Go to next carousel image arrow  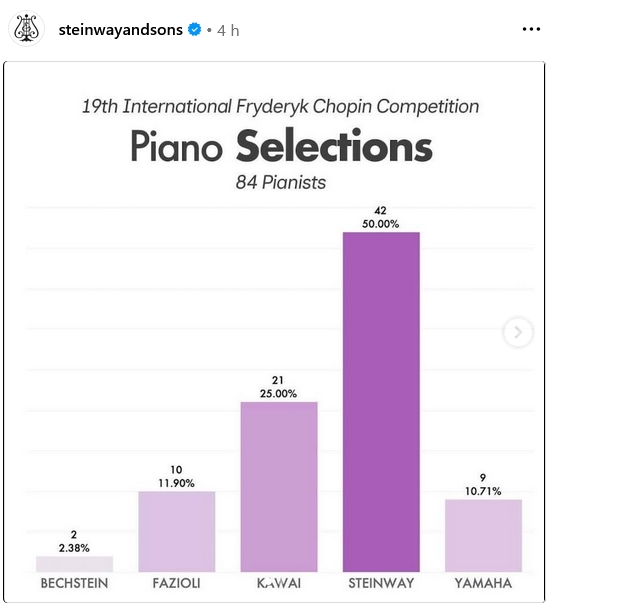517,332
